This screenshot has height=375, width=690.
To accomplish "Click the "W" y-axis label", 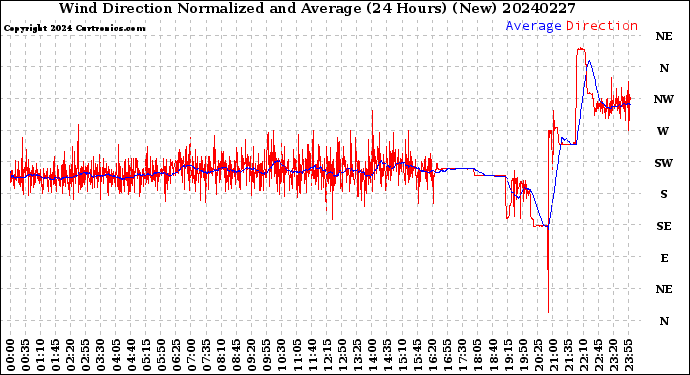I will pyautogui.click(x=663, y=131).
